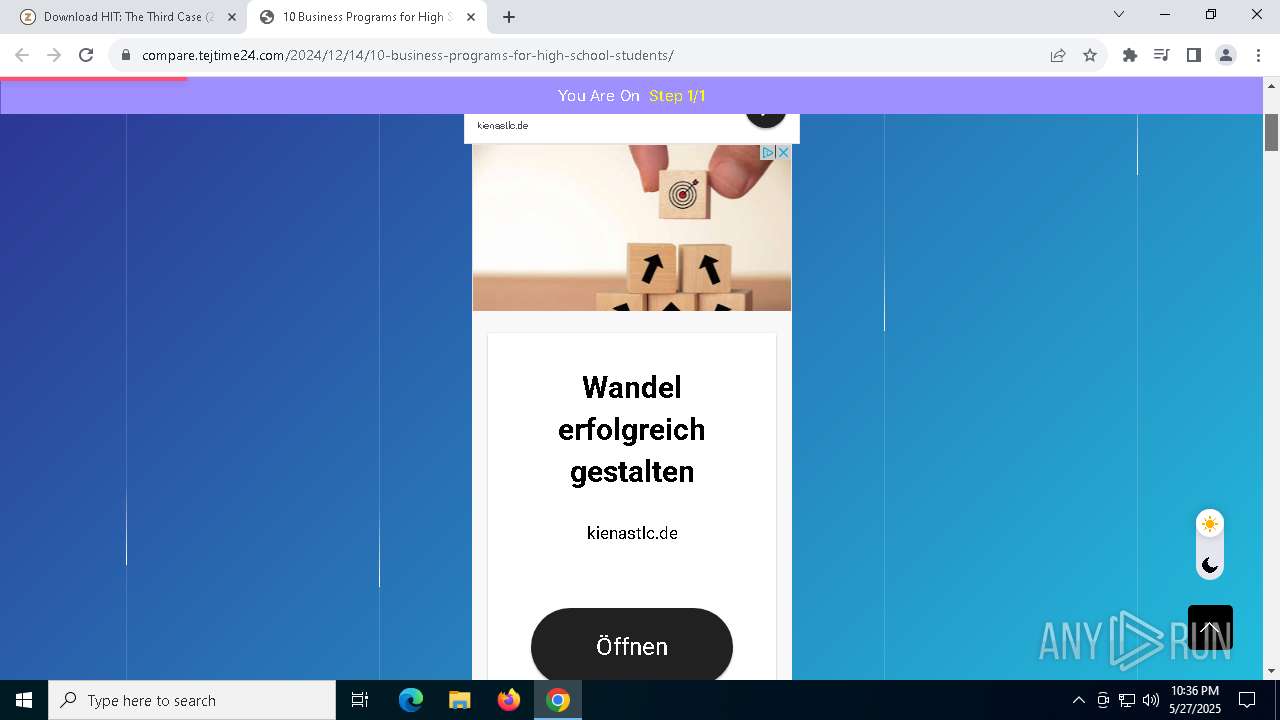The image size is (1280, 720).
Task: Open the media control icon
Action: tap(1161, 55)
